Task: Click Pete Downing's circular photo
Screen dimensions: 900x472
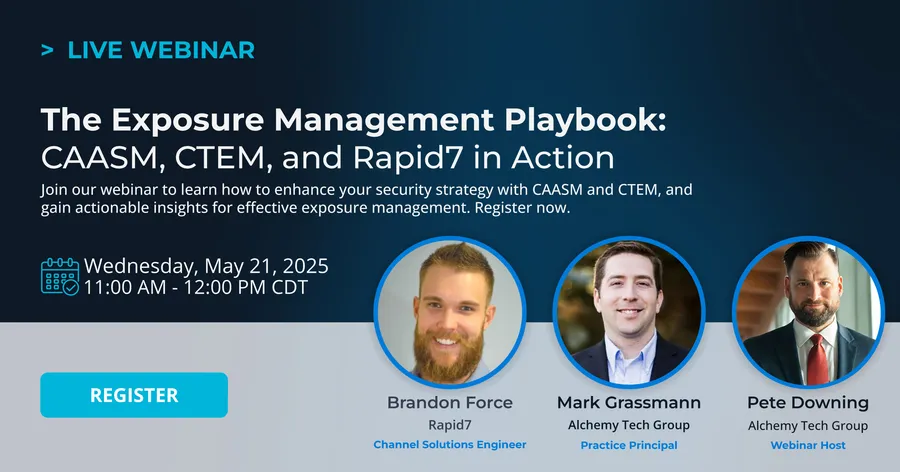Action: pyautogui.click(x=808, y=312)
